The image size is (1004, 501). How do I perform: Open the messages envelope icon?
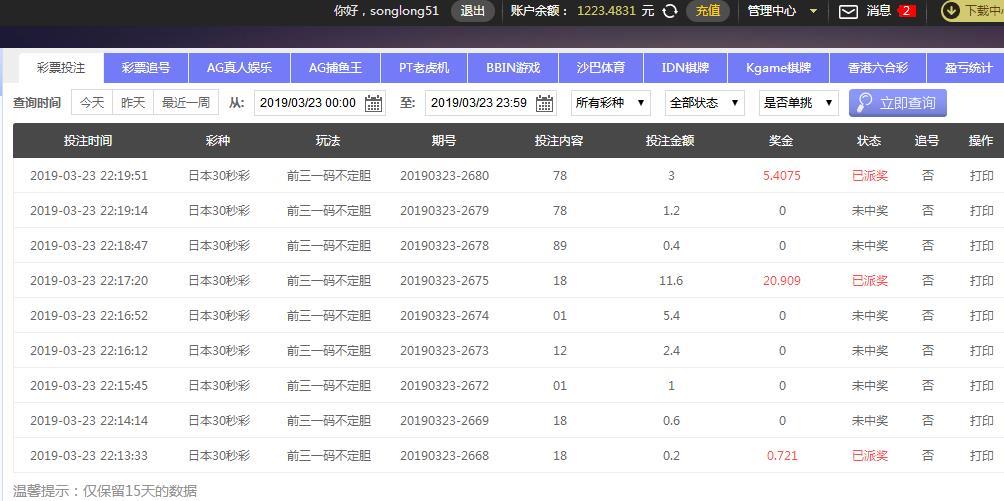tap(848, 12)
